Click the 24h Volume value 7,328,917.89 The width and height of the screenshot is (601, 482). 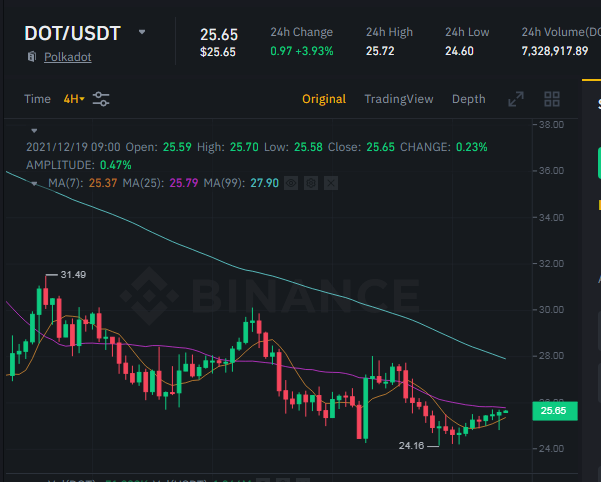tap(555, 51)
